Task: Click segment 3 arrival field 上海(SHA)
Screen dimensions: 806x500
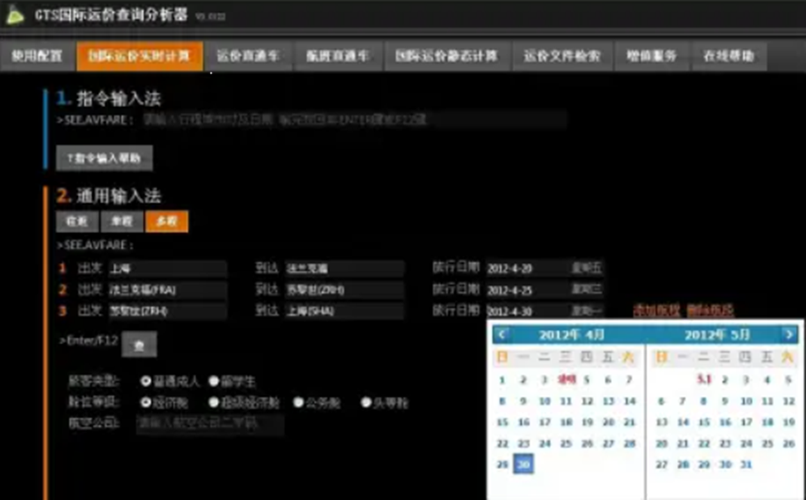Action: click(345, 311)
